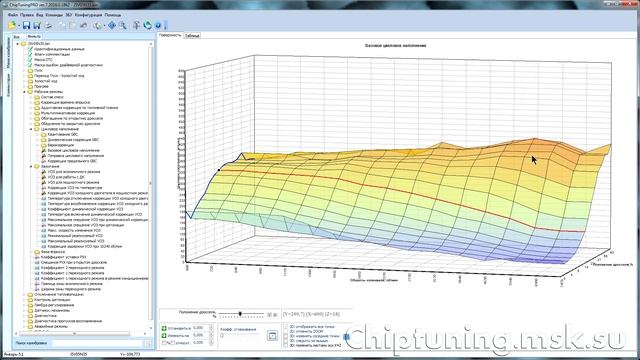Expand the Состав смеси folder
The image size is (640, 360).
31,97
